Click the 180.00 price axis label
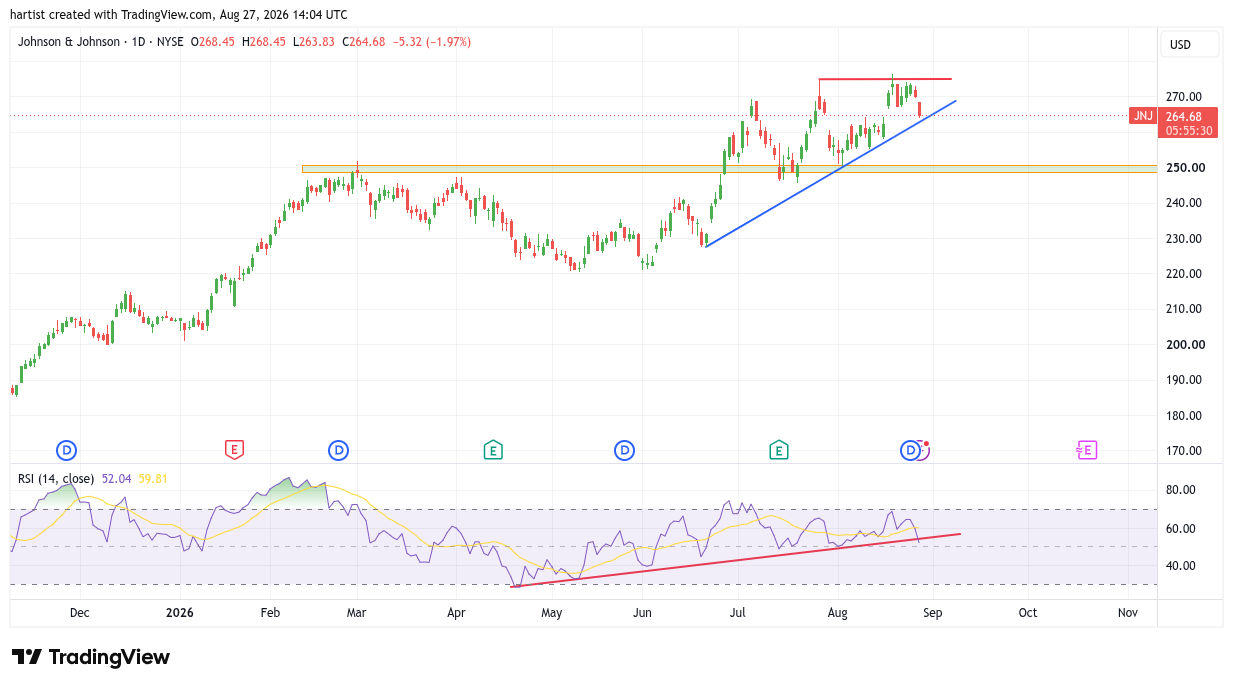The width and height of the screenshot is (1233, 687). click(x=1185, y=416)
